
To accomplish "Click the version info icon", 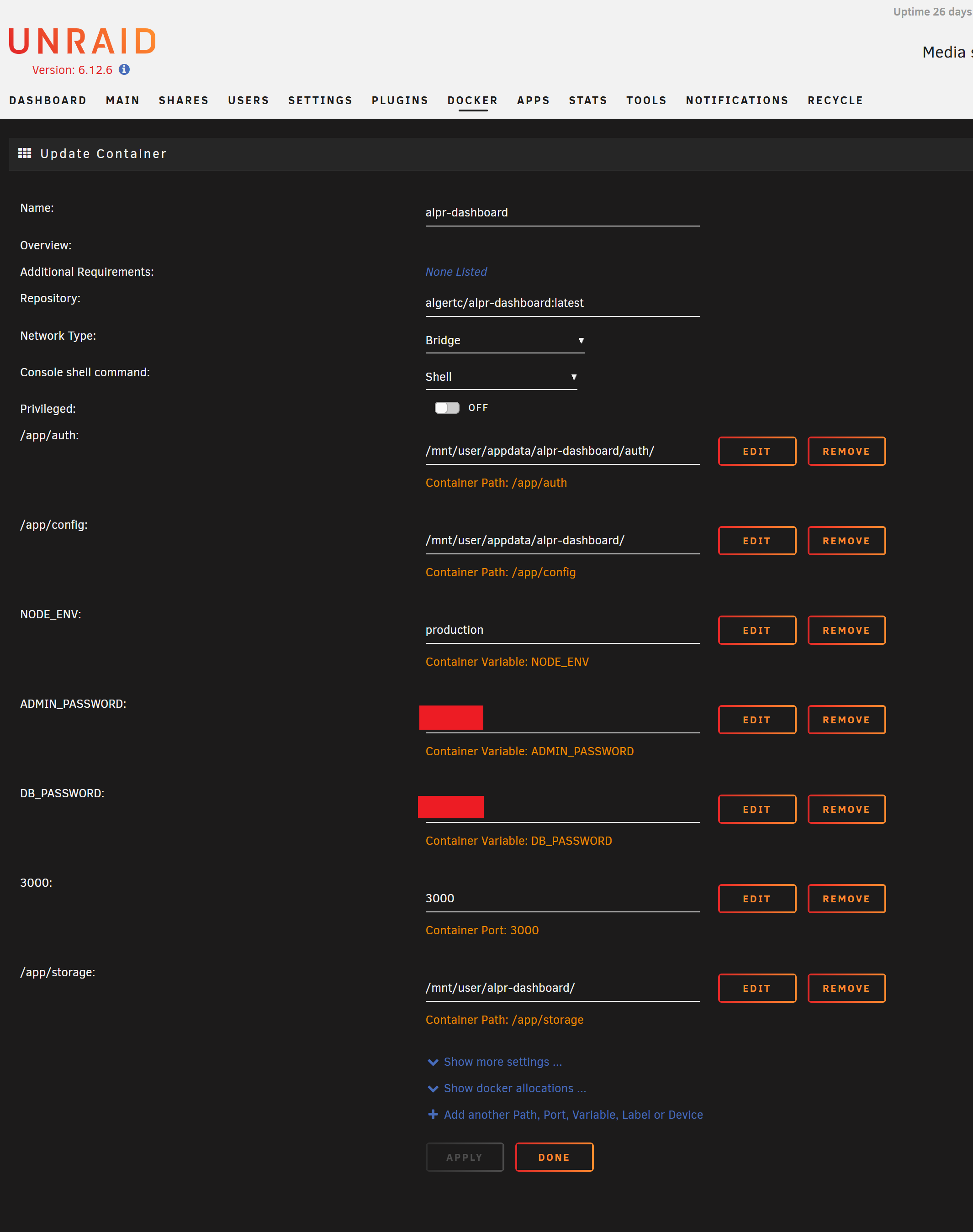I will tap(124, 69).
